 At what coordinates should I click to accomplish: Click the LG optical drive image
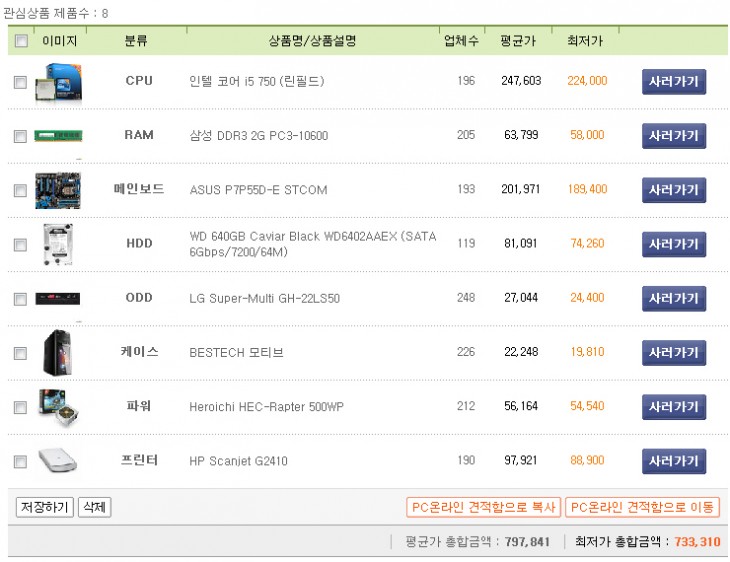[x=58, y=298]
